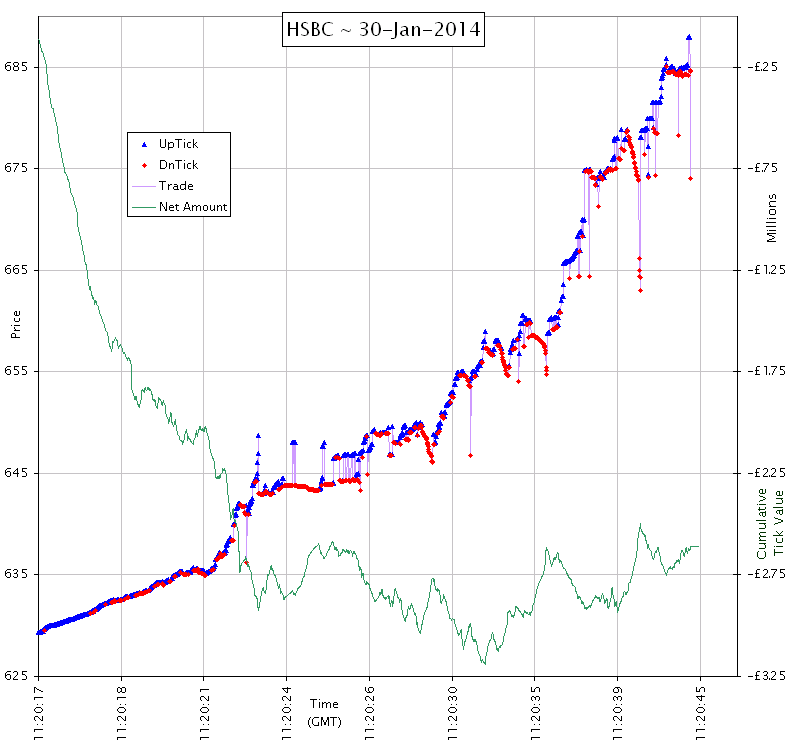Click the 665 price axis label
Screen dimensions: 790x746
click(x=14, y=269)
